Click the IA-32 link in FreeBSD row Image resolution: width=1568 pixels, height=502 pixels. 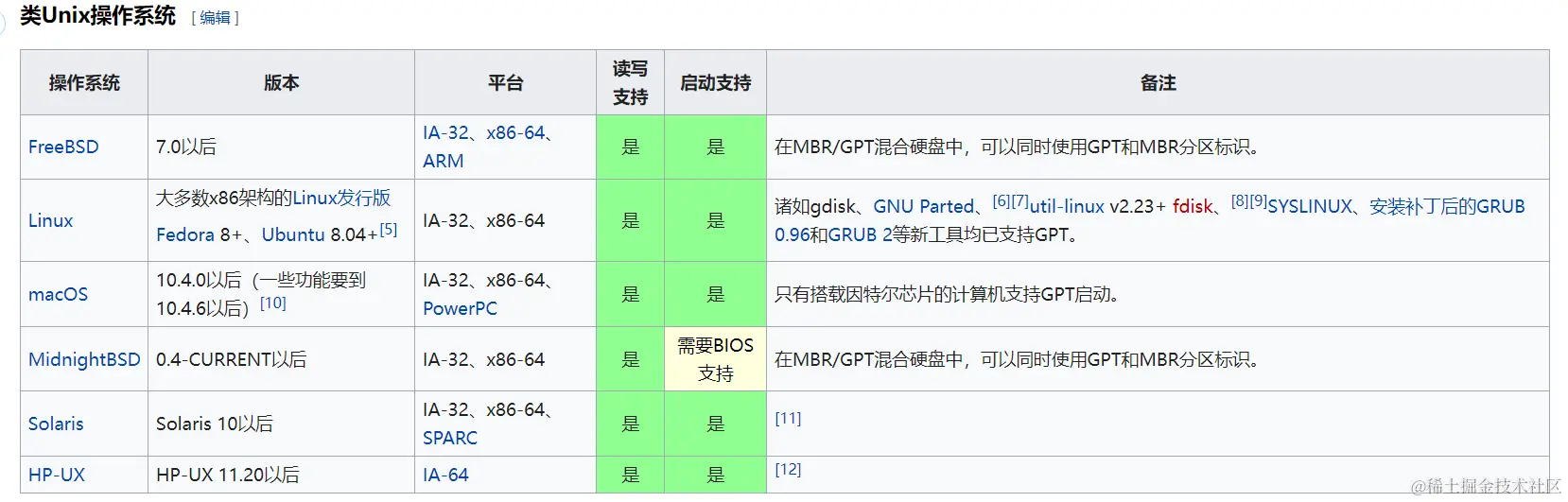[x=446, y=132]
